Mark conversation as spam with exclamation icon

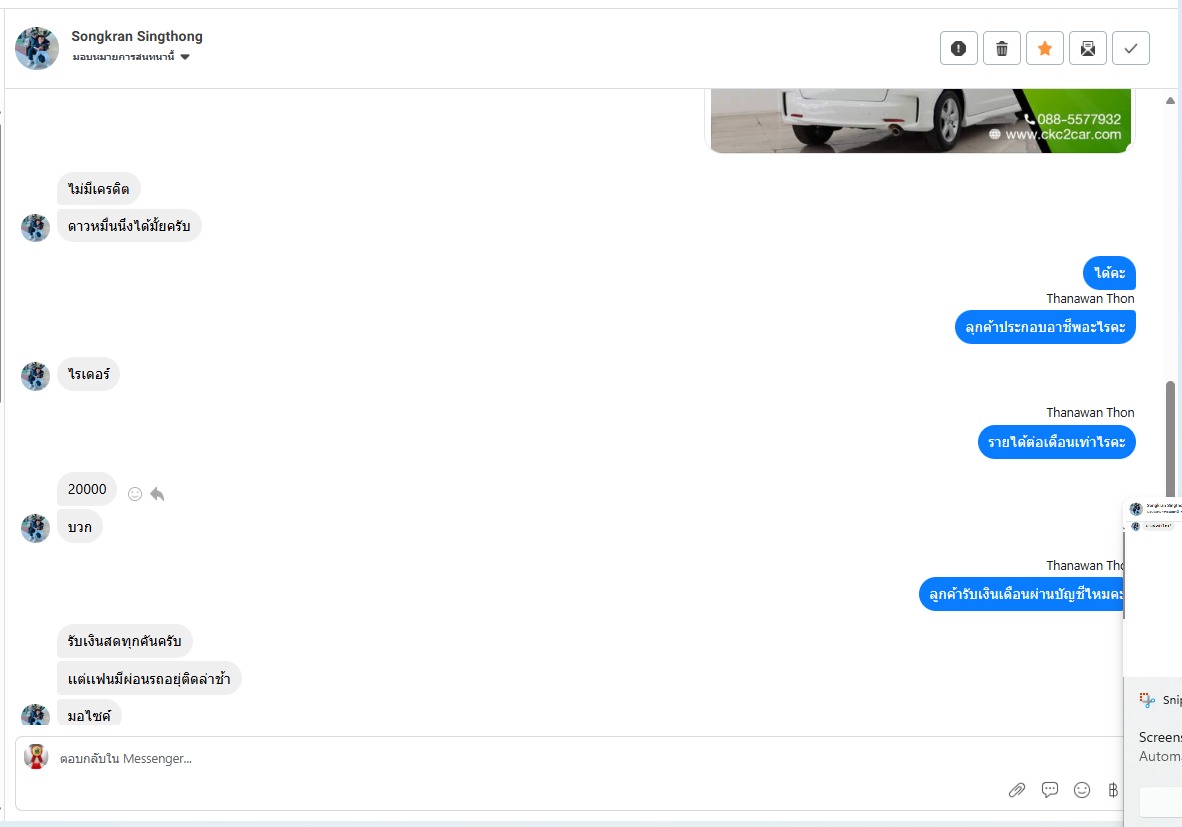[x=958, y=48]
